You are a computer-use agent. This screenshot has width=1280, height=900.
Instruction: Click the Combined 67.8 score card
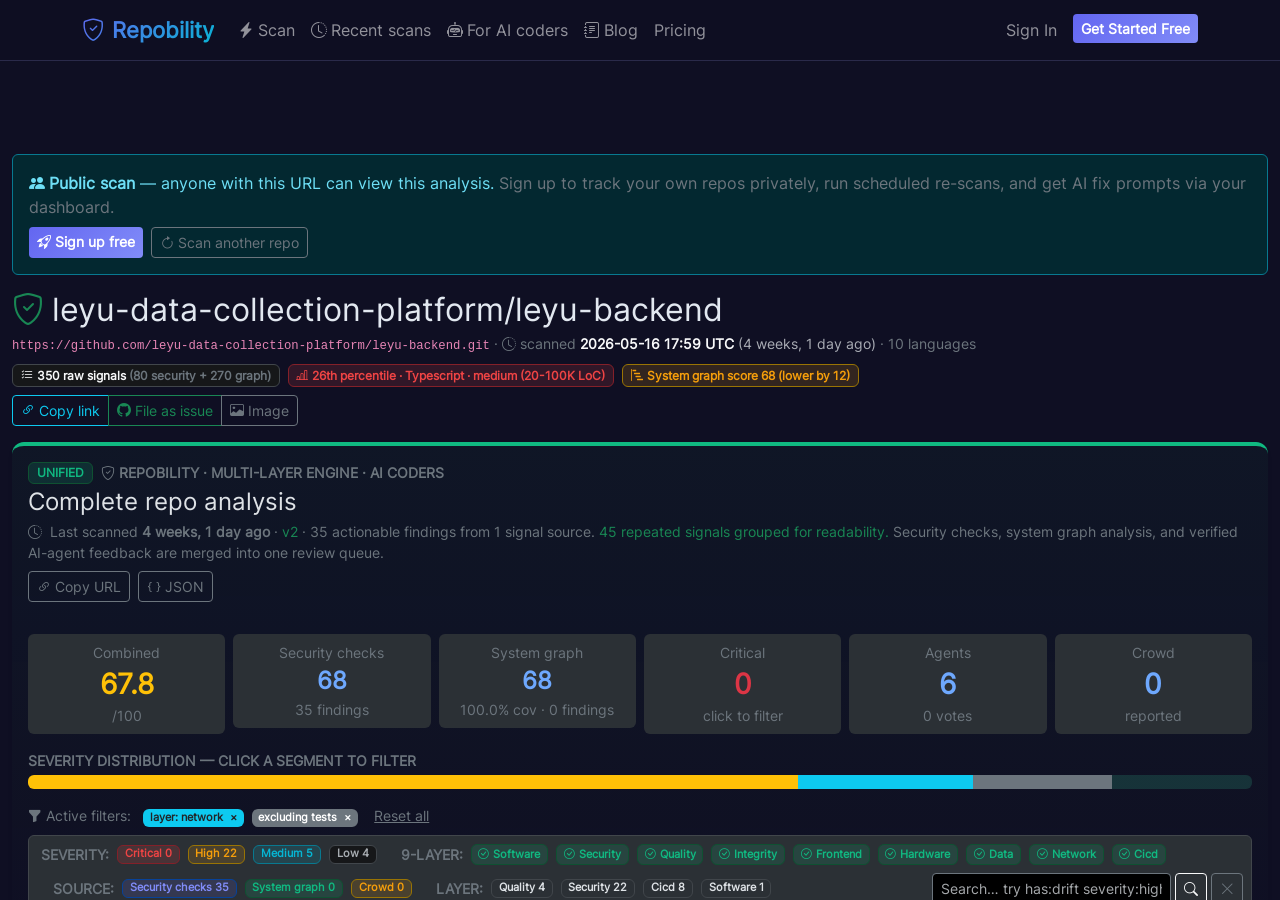click(x=126, y=684)
